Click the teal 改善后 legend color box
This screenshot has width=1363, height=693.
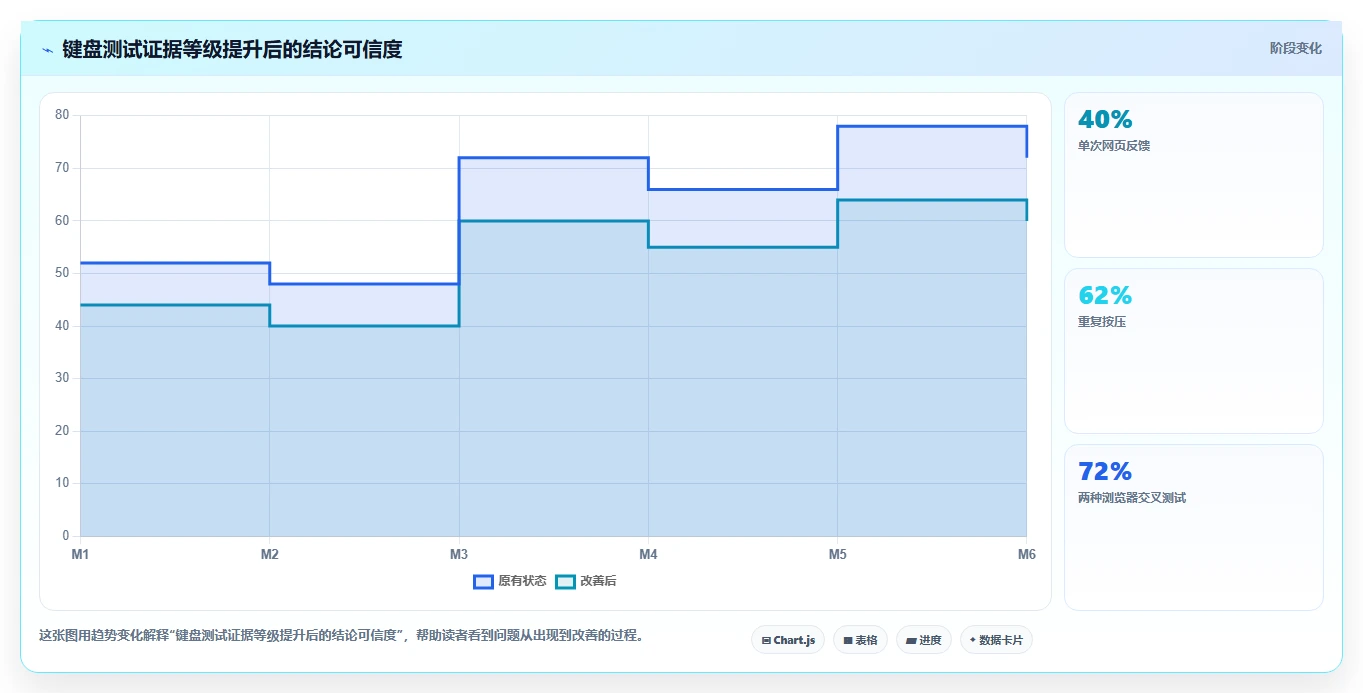point(565,581)
